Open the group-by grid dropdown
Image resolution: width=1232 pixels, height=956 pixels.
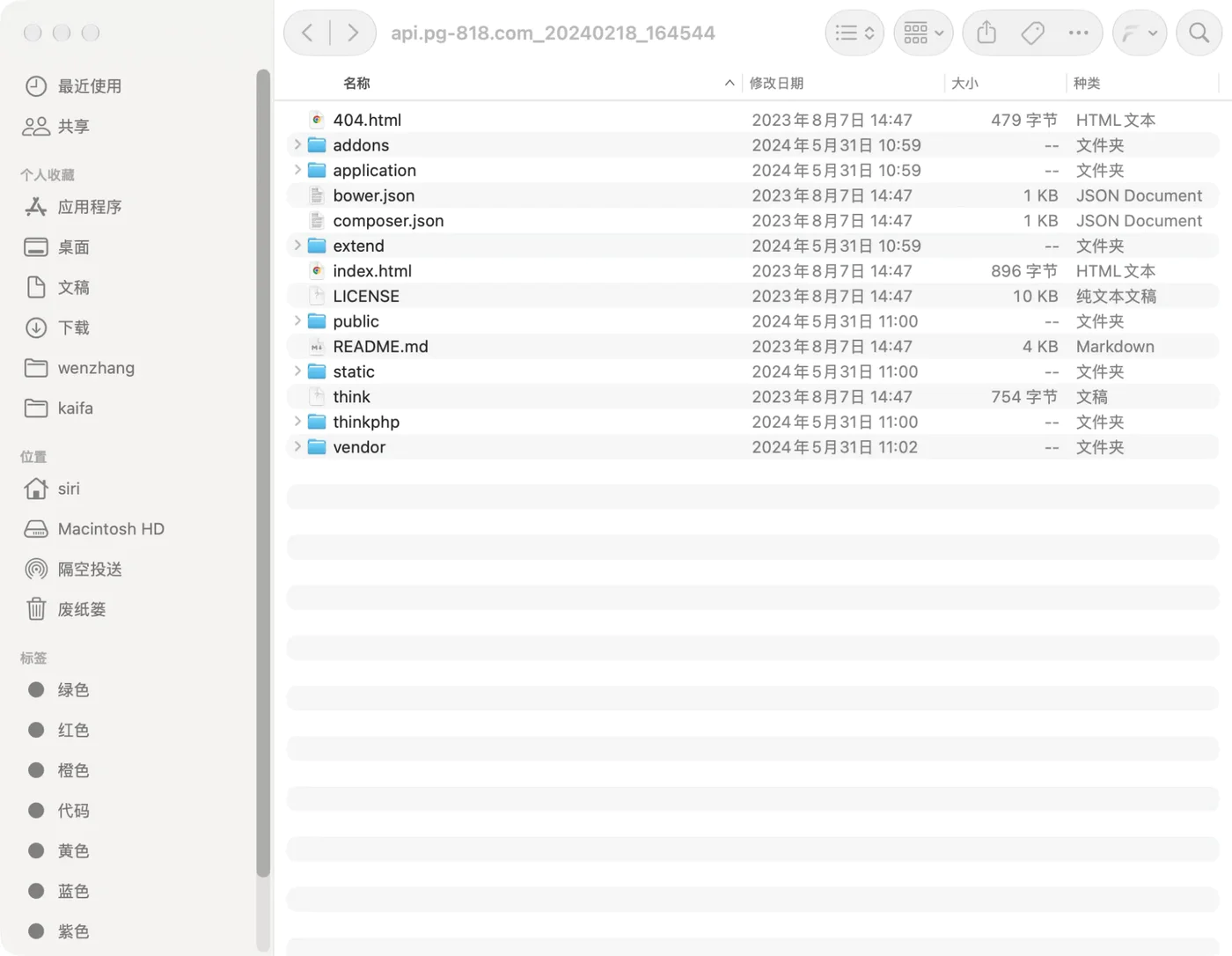point(923,33)
